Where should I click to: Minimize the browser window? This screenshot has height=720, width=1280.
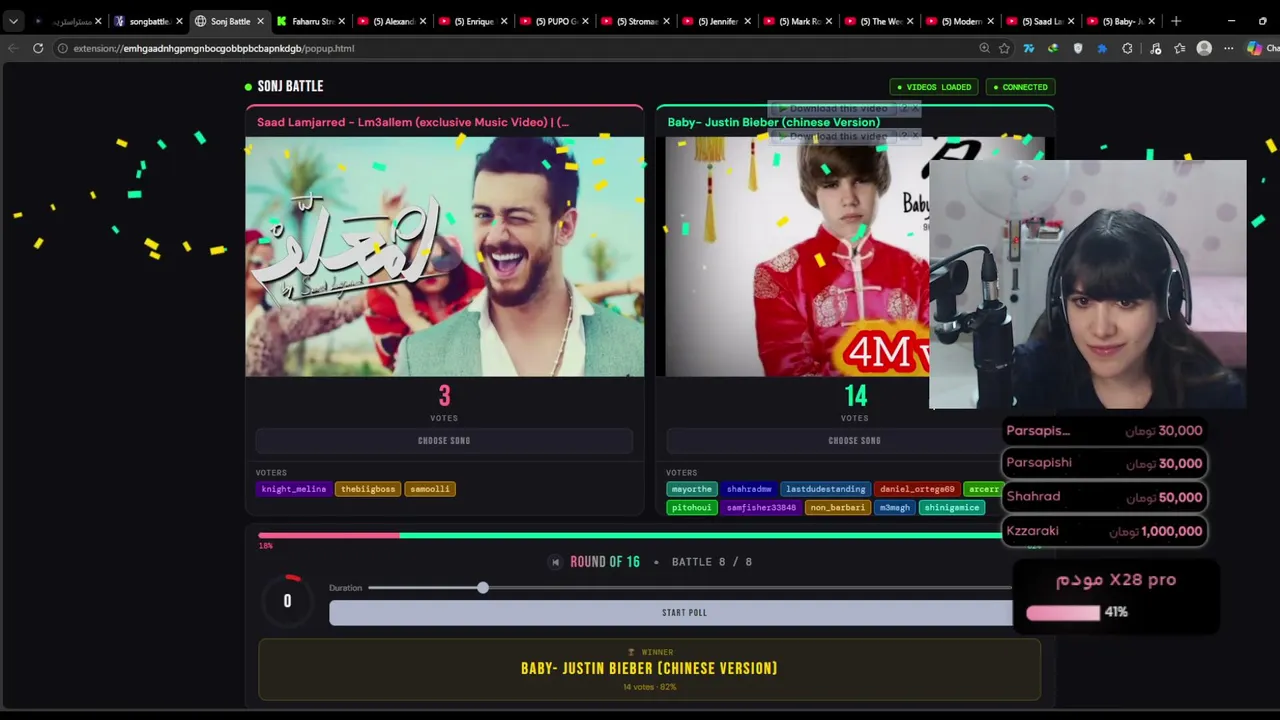[x=1231, y=21]
